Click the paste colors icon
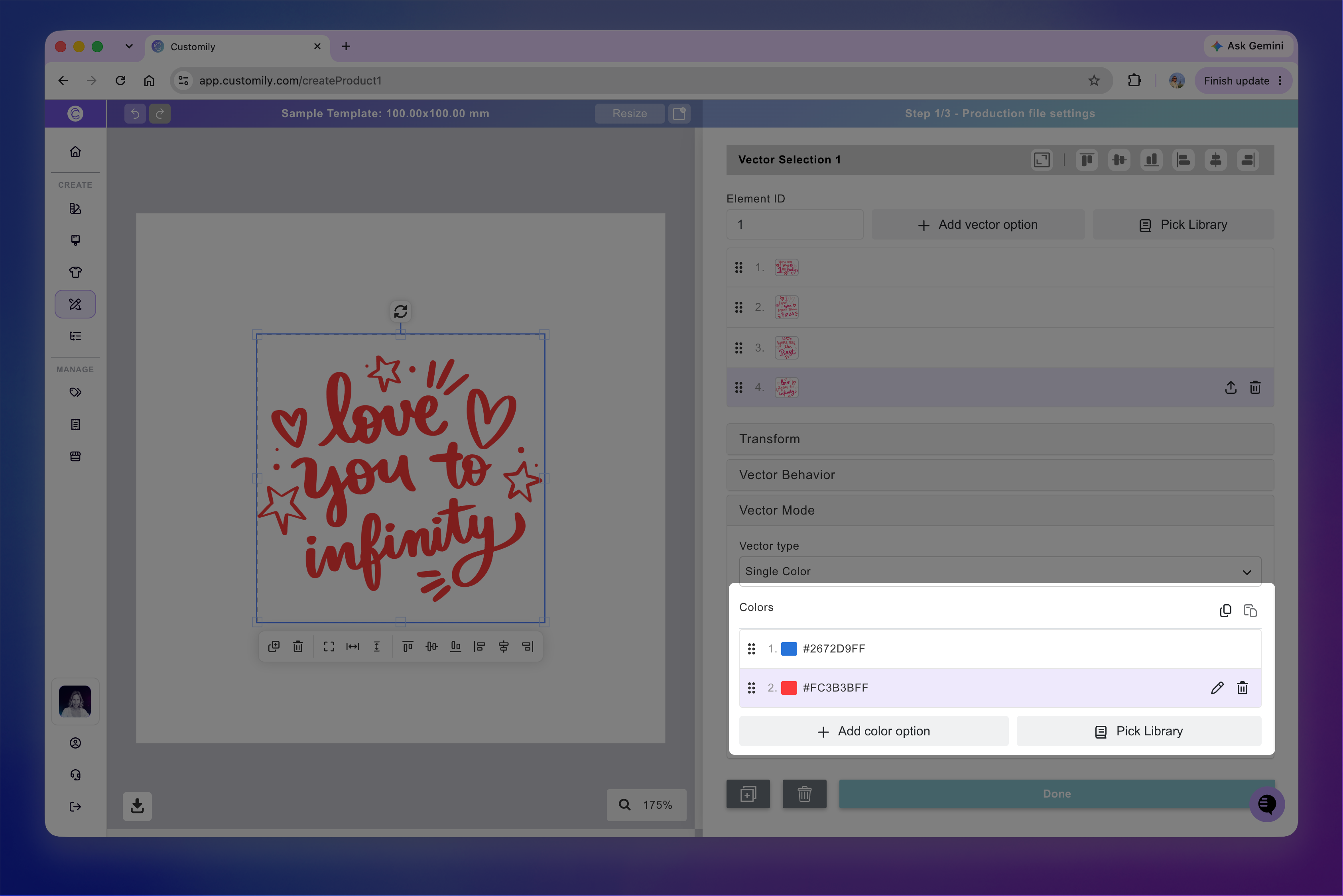This screenshot has height=896, width=1343. pos(1250,611)
